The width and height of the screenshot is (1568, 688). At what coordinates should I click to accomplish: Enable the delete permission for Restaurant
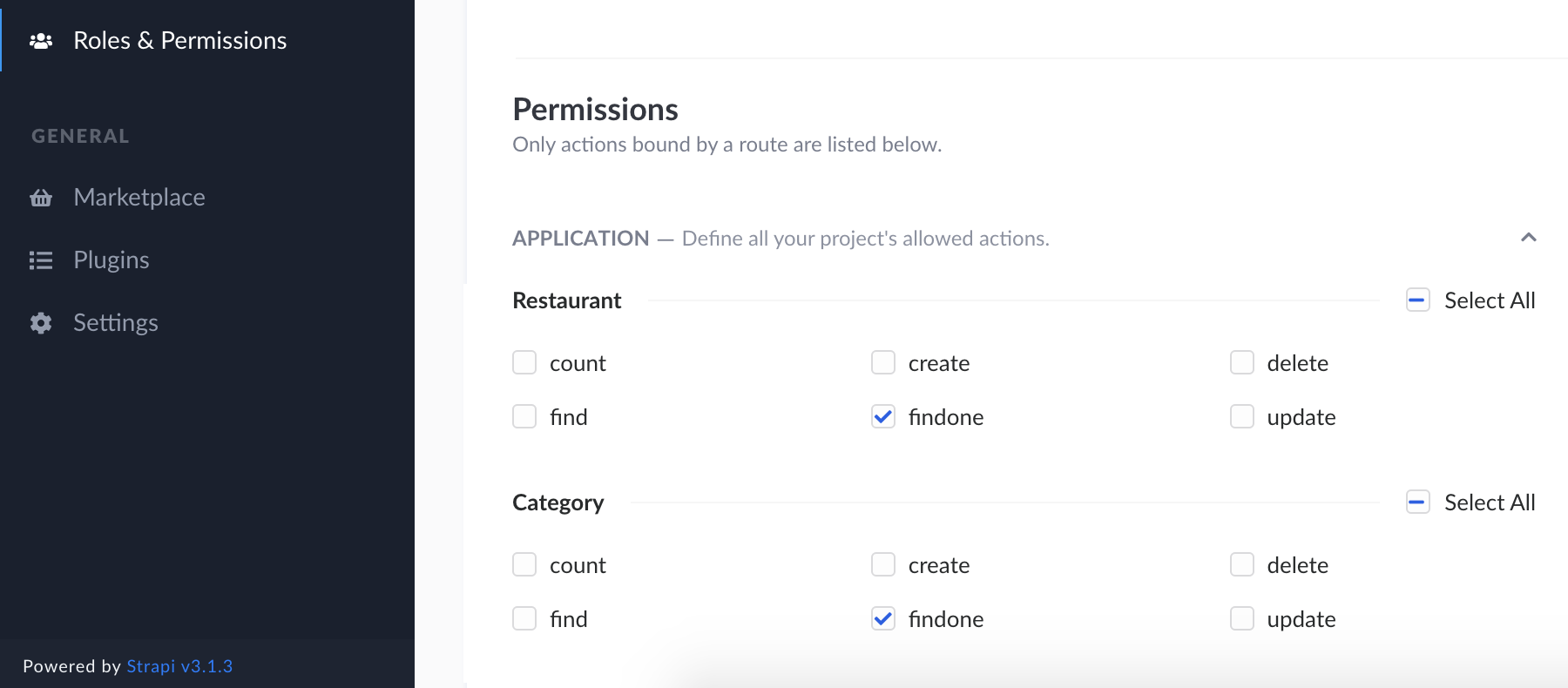pos(1241,362)
